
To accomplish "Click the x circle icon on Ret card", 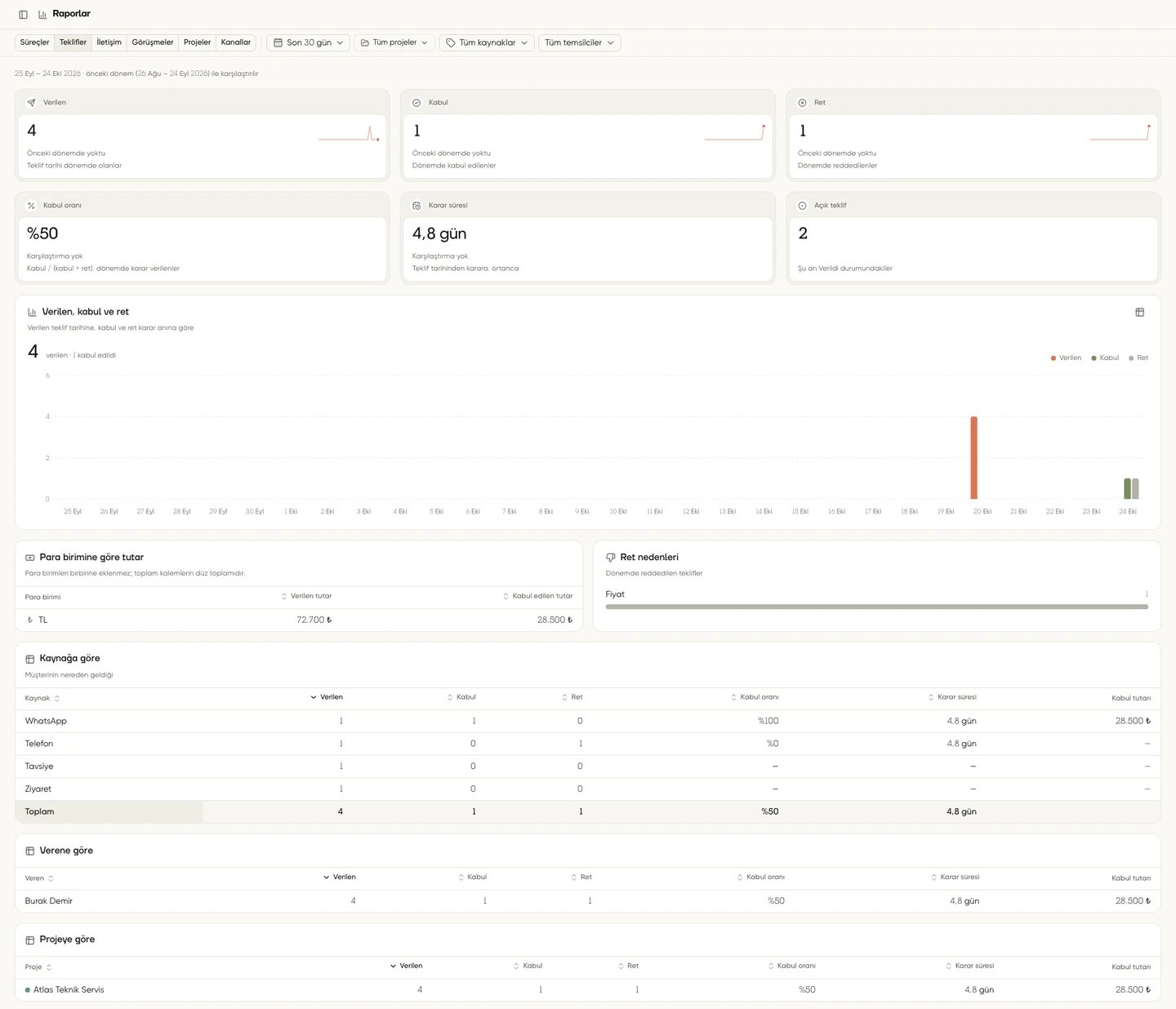I will point(802,103).
